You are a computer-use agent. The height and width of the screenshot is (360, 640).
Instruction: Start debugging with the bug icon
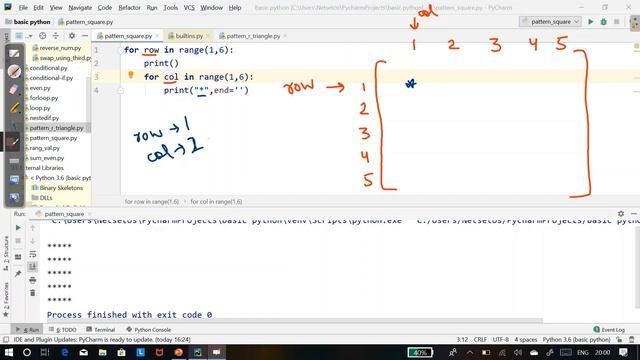click(x=604, y=22)
